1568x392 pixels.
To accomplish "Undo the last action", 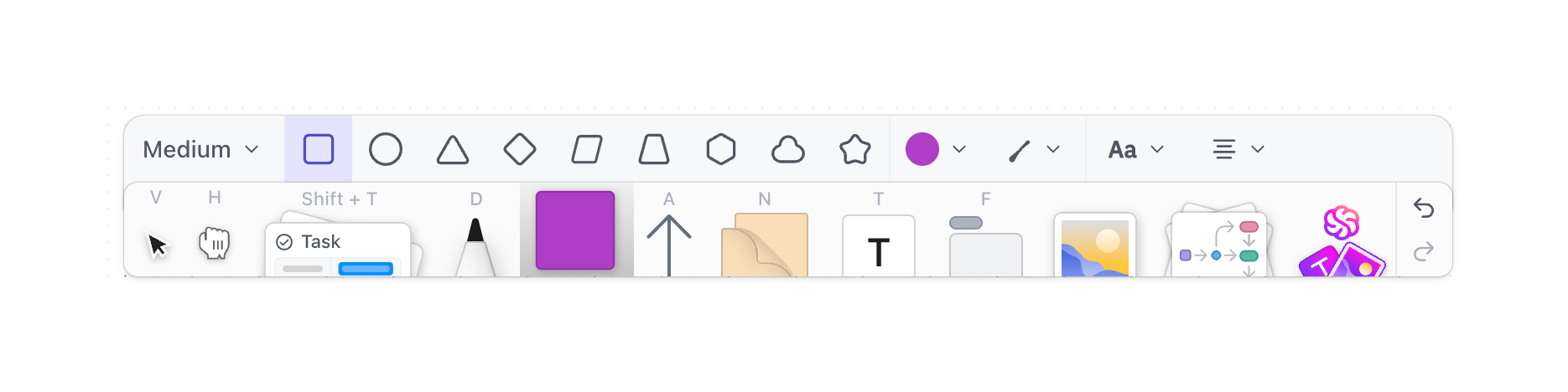I will 1424,208.
